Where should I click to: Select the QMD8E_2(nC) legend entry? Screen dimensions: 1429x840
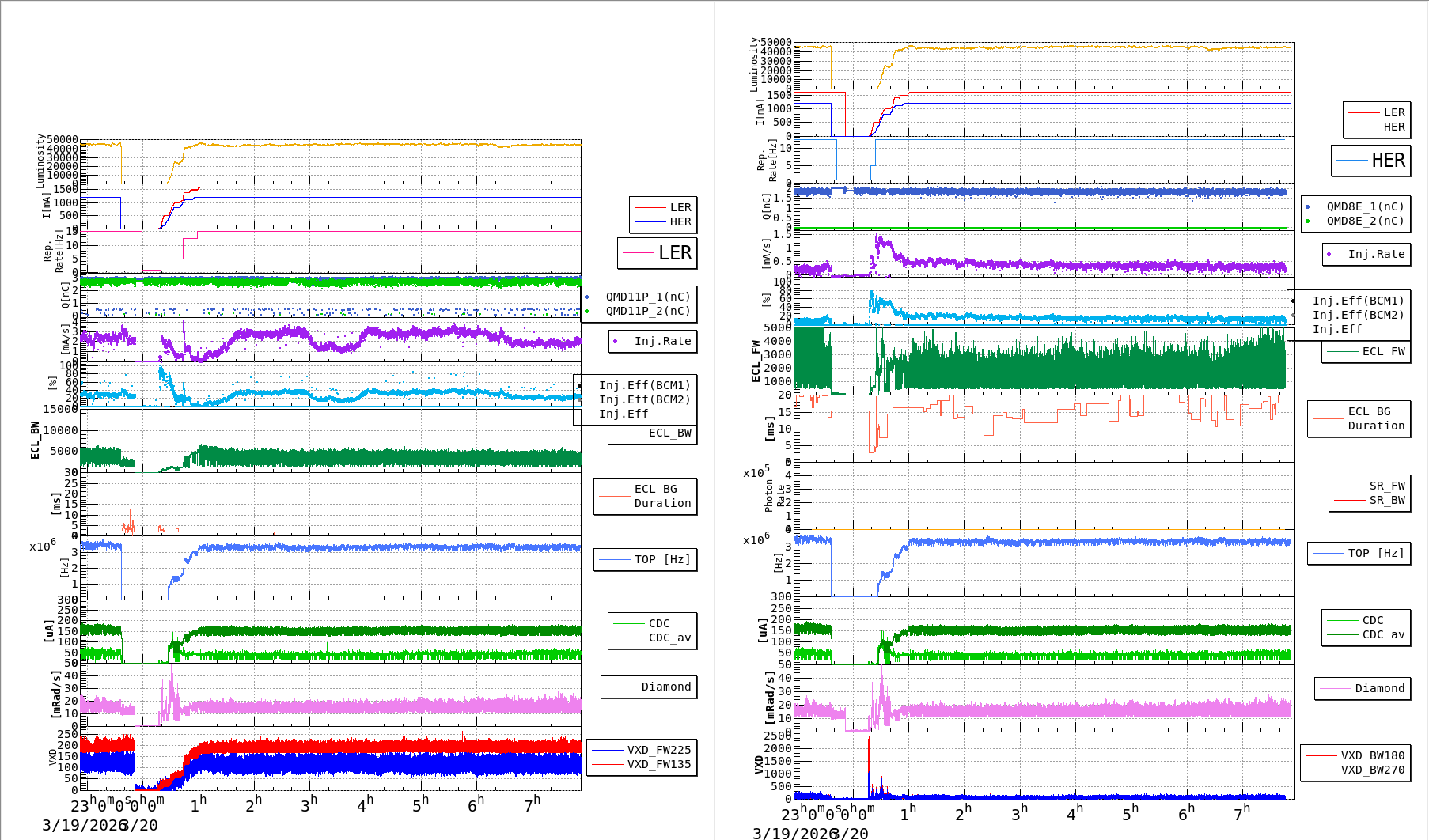[x=1364, y=221]
